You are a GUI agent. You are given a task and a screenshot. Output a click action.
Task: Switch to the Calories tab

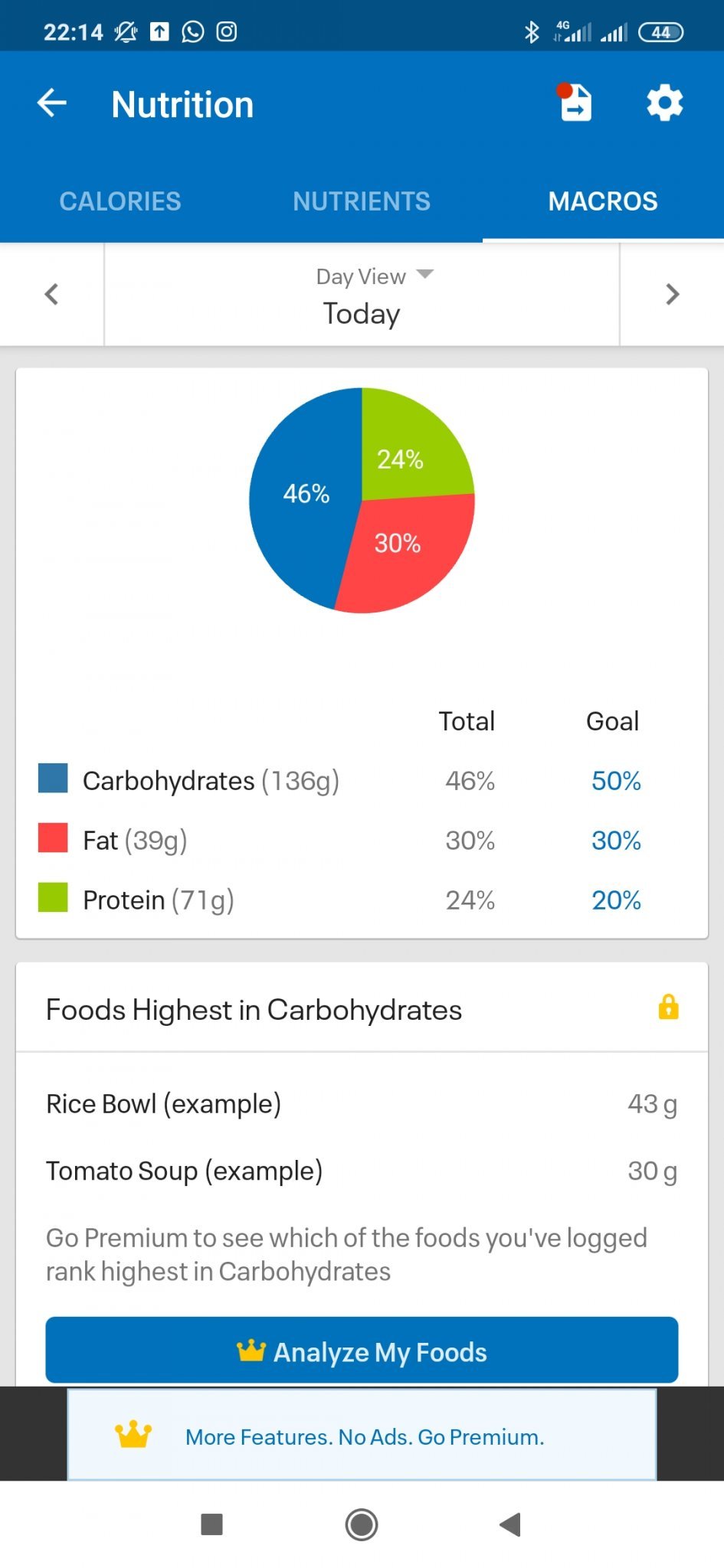120,201
